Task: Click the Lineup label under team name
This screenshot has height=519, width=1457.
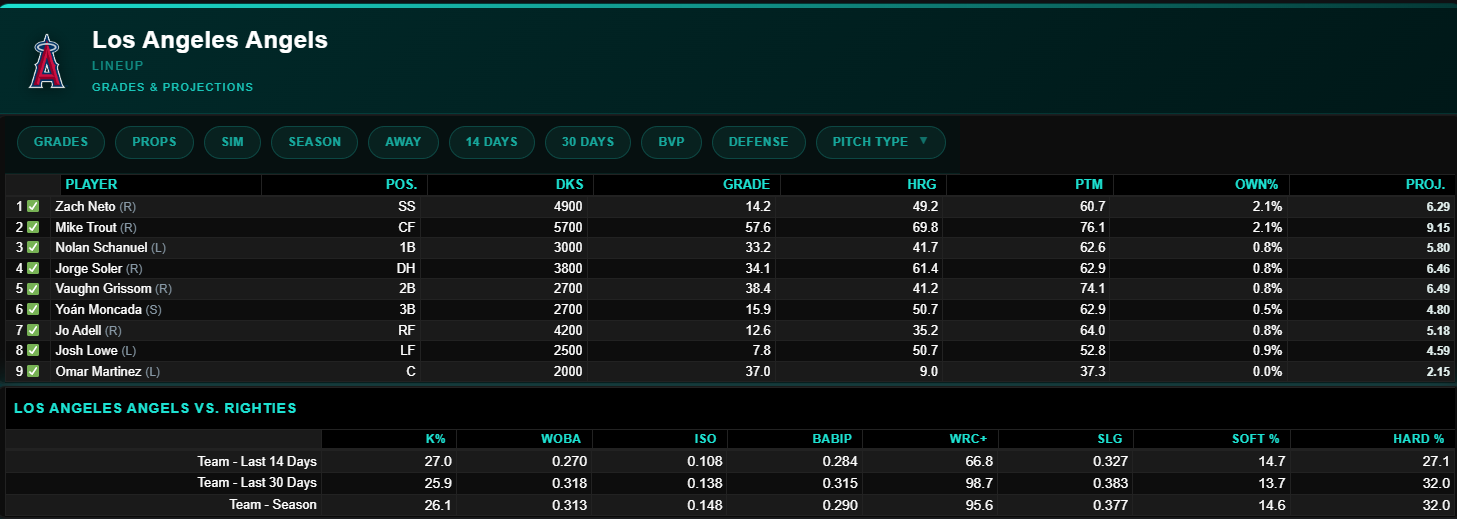Action: (x=118, y=65)
